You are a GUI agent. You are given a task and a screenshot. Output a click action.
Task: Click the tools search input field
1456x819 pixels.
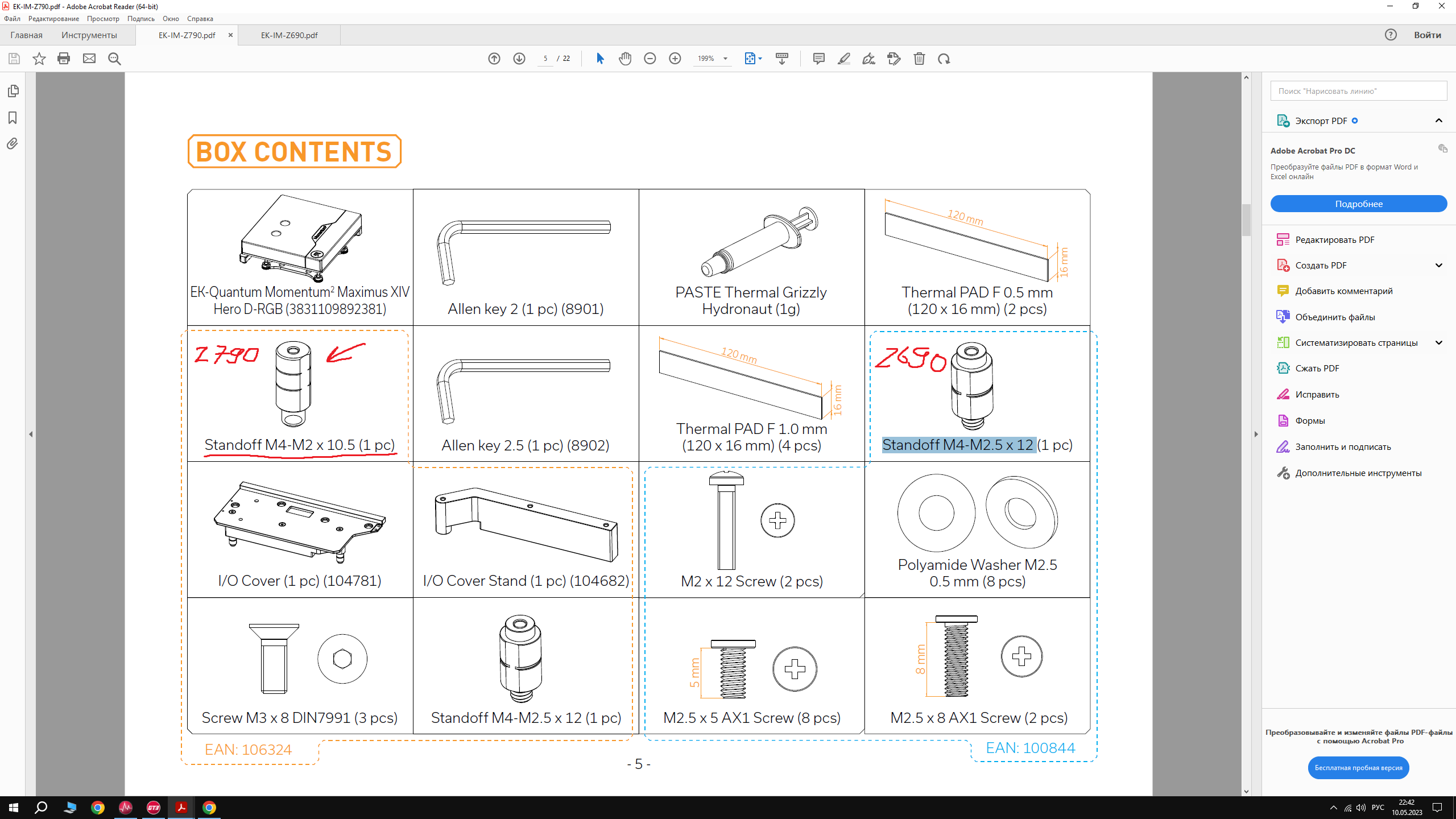[x=1358, y=91]
